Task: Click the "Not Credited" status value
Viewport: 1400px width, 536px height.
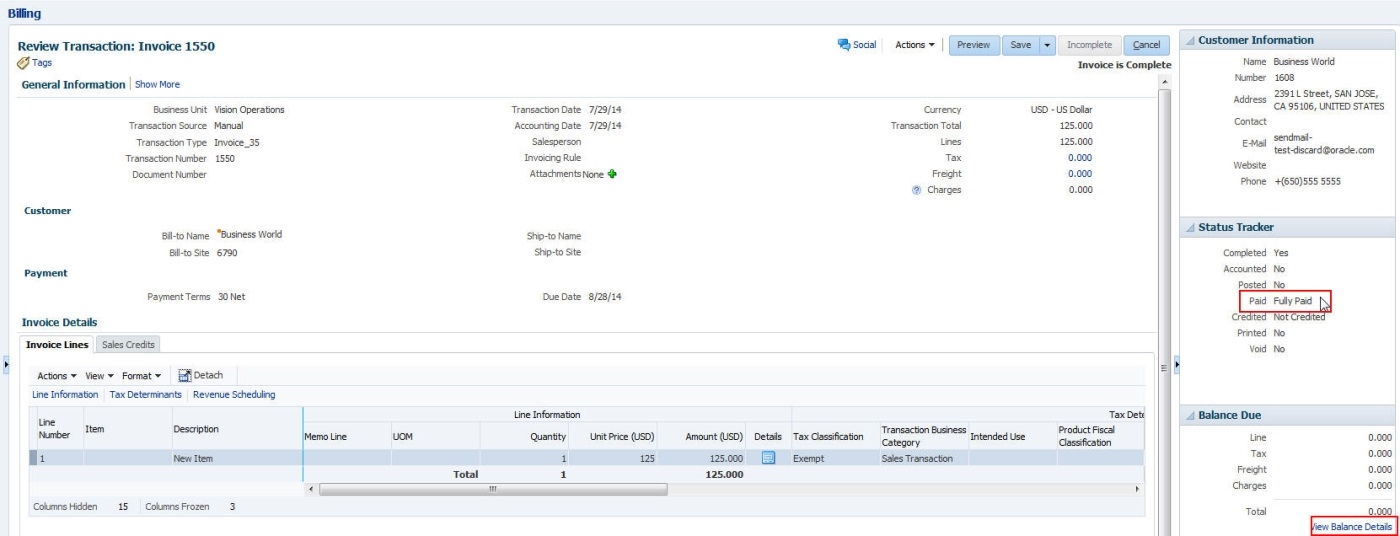Action: coord(1299,317)
